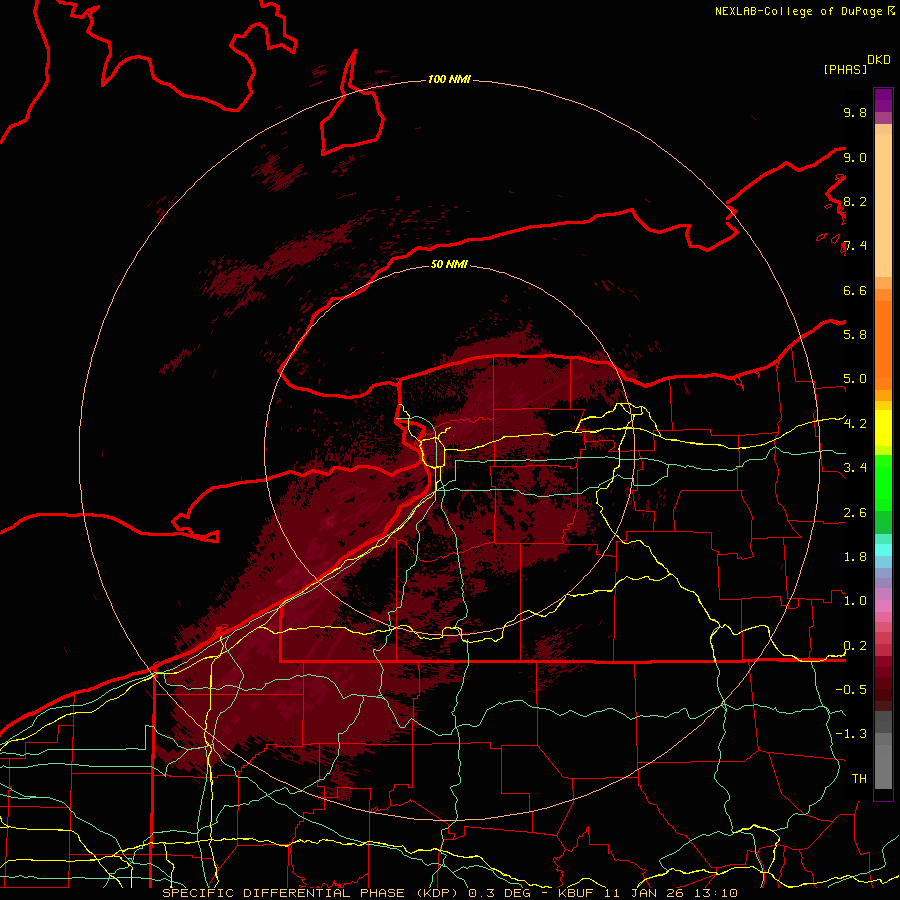The height and width of the screenshot is (900, 900).
Task: Click the 2.6 value on the scale
Action: click(855, 513)
